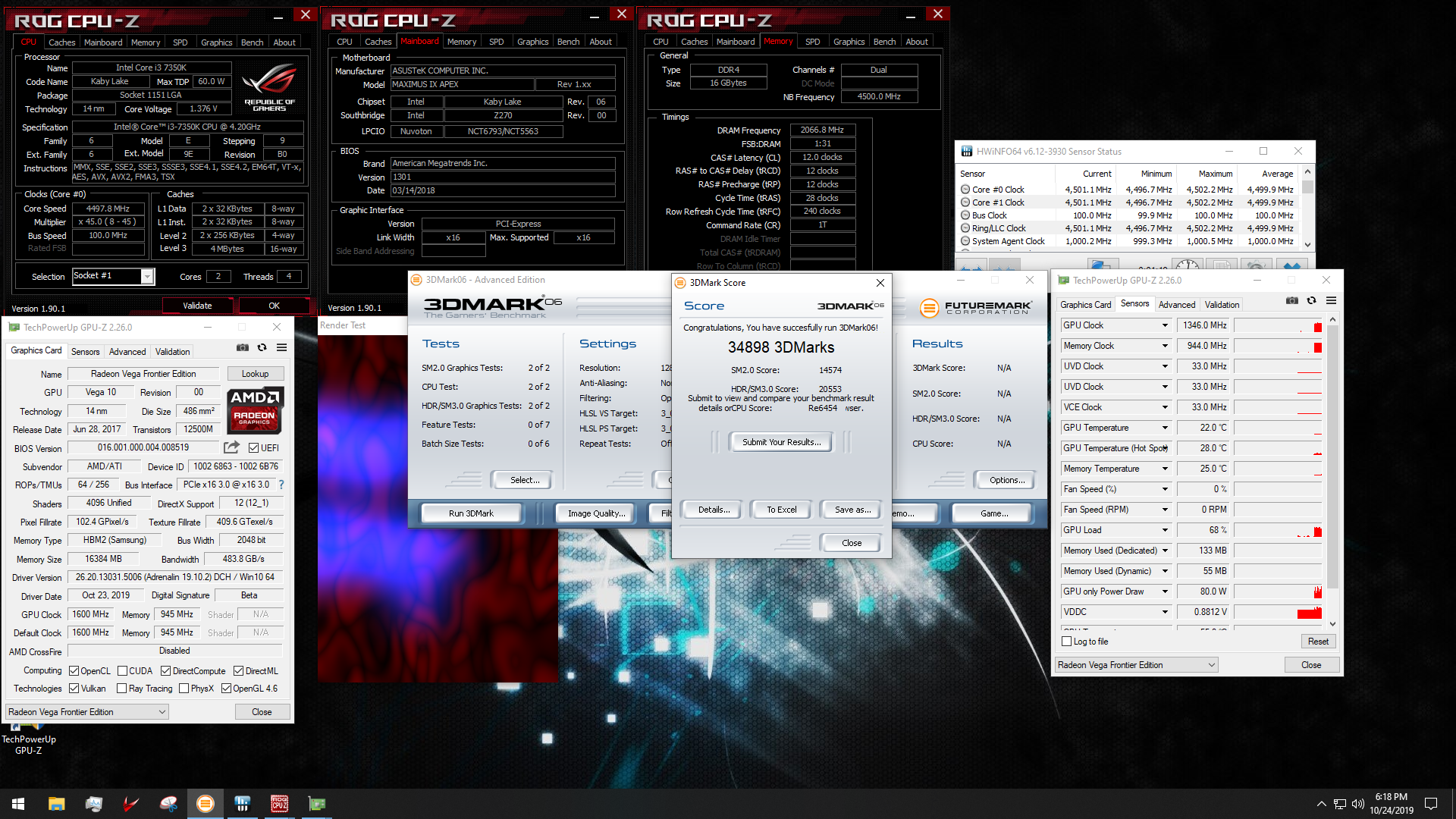Click the Lookup button in GPU-Z

click(255, 374)
